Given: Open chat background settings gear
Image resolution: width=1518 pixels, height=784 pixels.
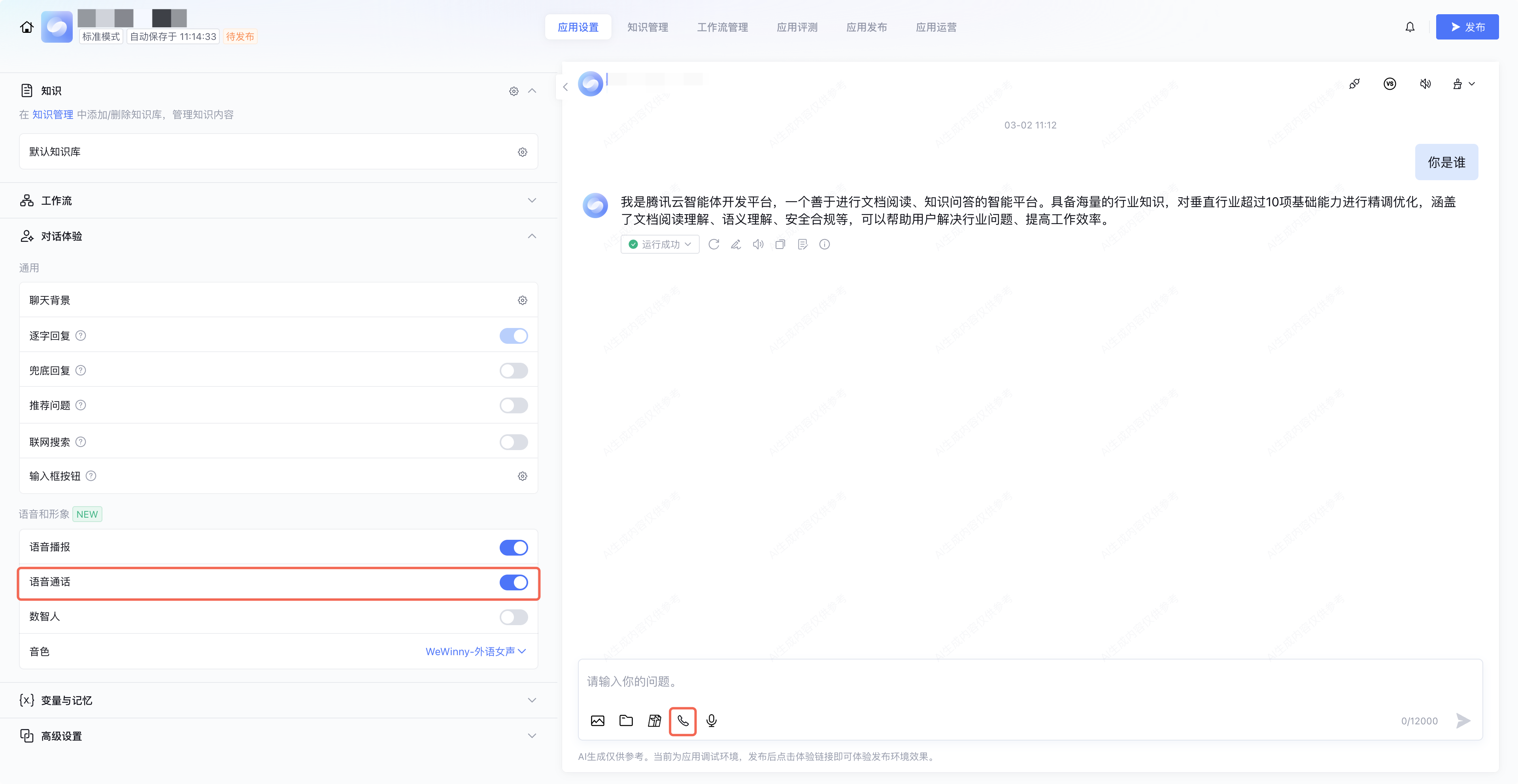Looking at the screenshot, I should [522, 300].
